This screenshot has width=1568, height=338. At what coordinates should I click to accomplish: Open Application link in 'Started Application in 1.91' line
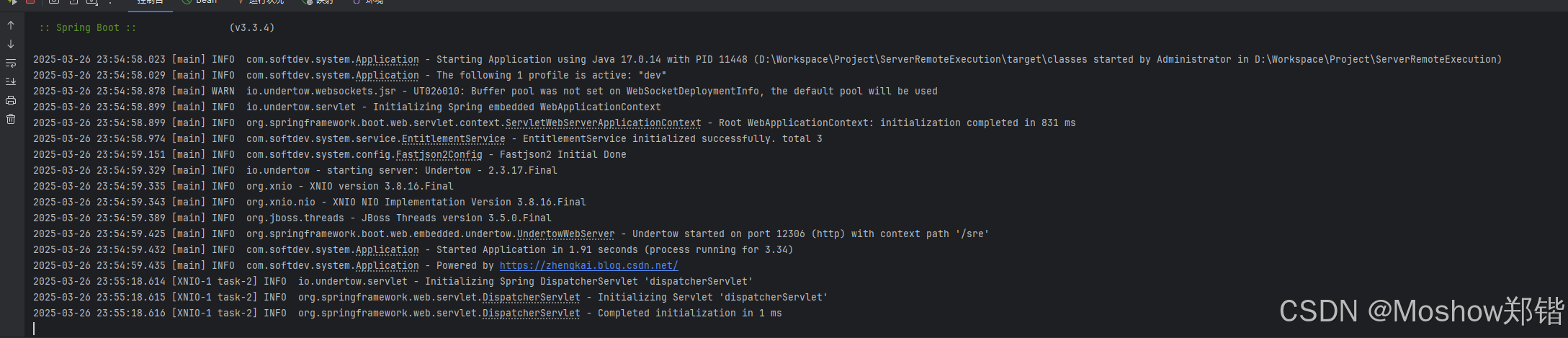[387, 250]
